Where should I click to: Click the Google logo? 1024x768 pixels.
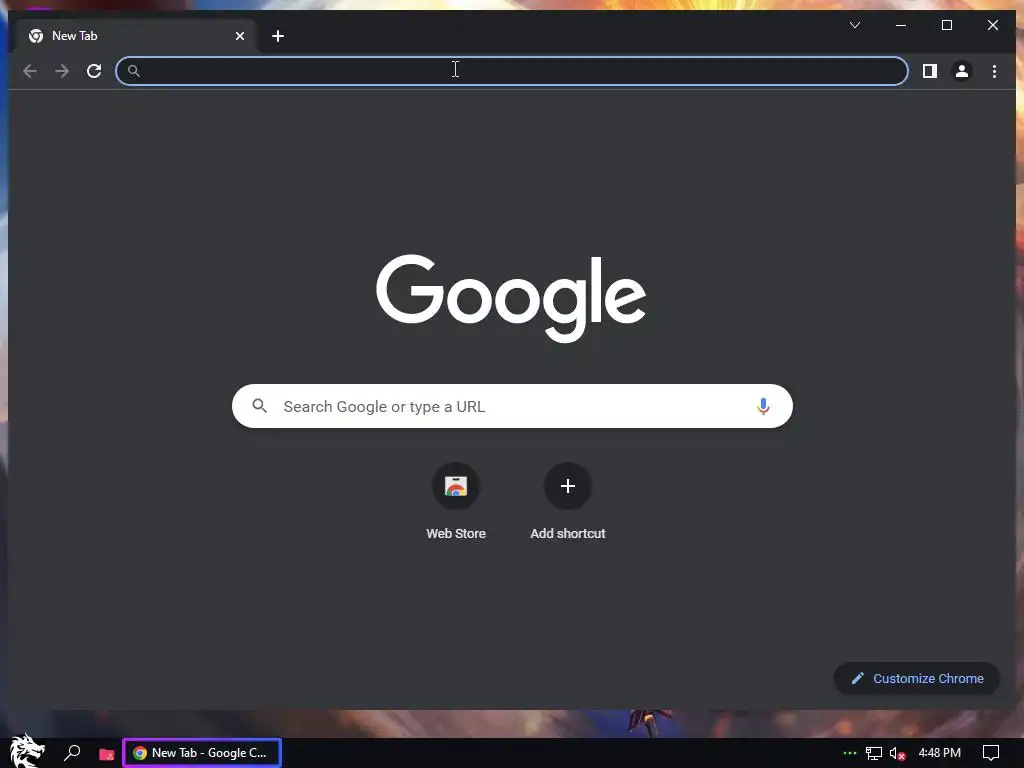[511, 298]
